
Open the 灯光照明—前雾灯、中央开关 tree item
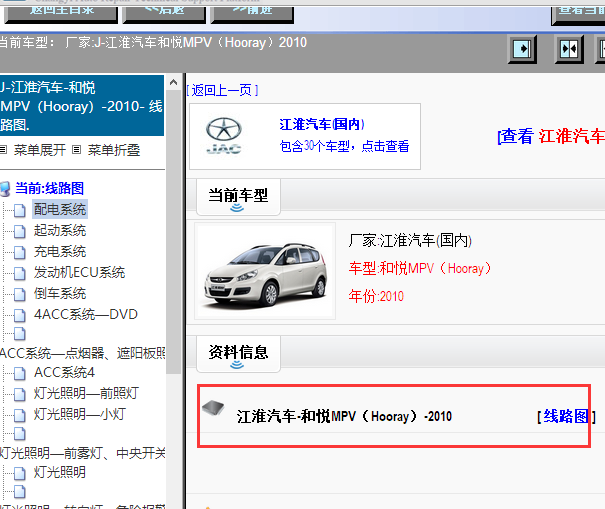[x=83, y=453]
